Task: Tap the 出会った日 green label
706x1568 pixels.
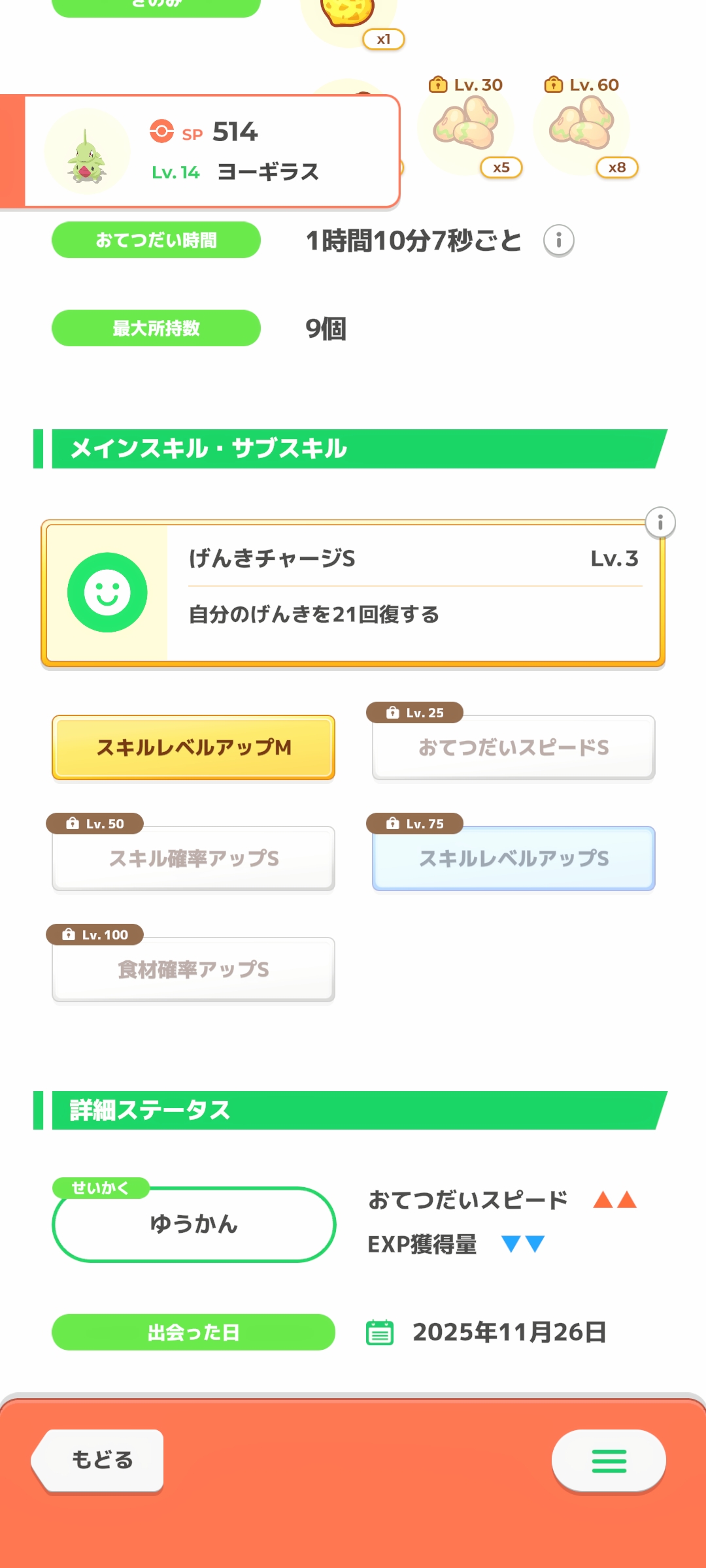Action: 193,1332
